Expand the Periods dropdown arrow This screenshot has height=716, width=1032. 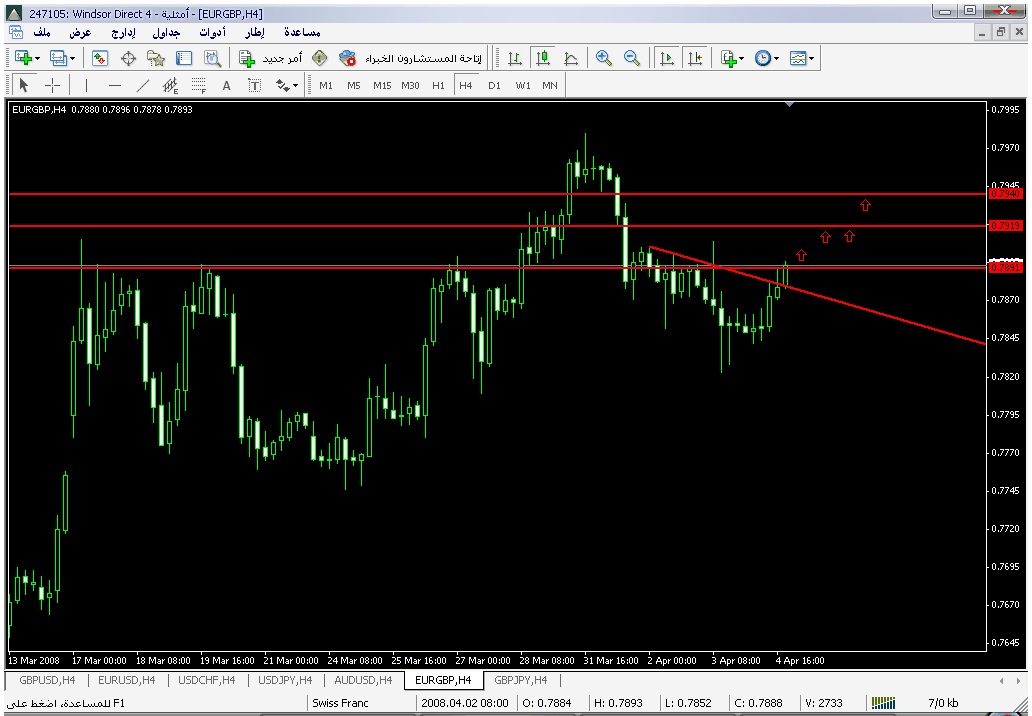(777, 59)
